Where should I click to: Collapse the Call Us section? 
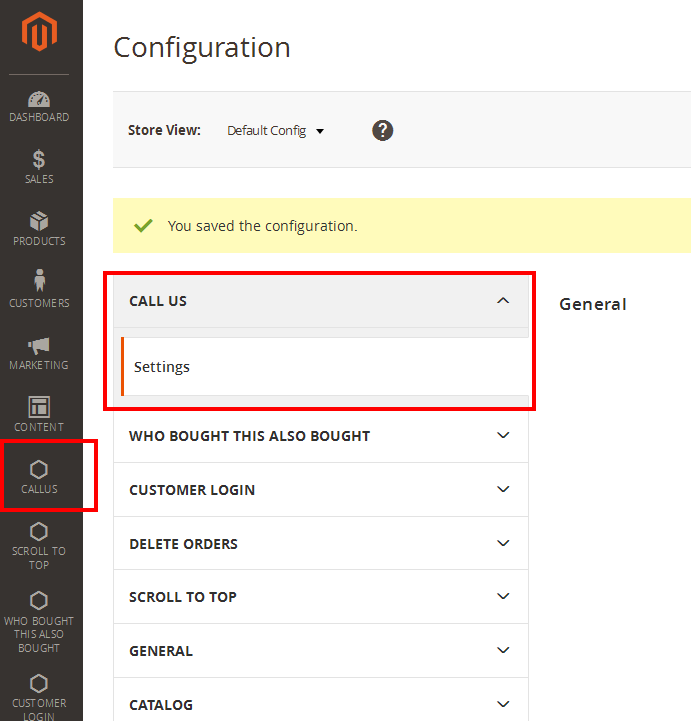503,301
